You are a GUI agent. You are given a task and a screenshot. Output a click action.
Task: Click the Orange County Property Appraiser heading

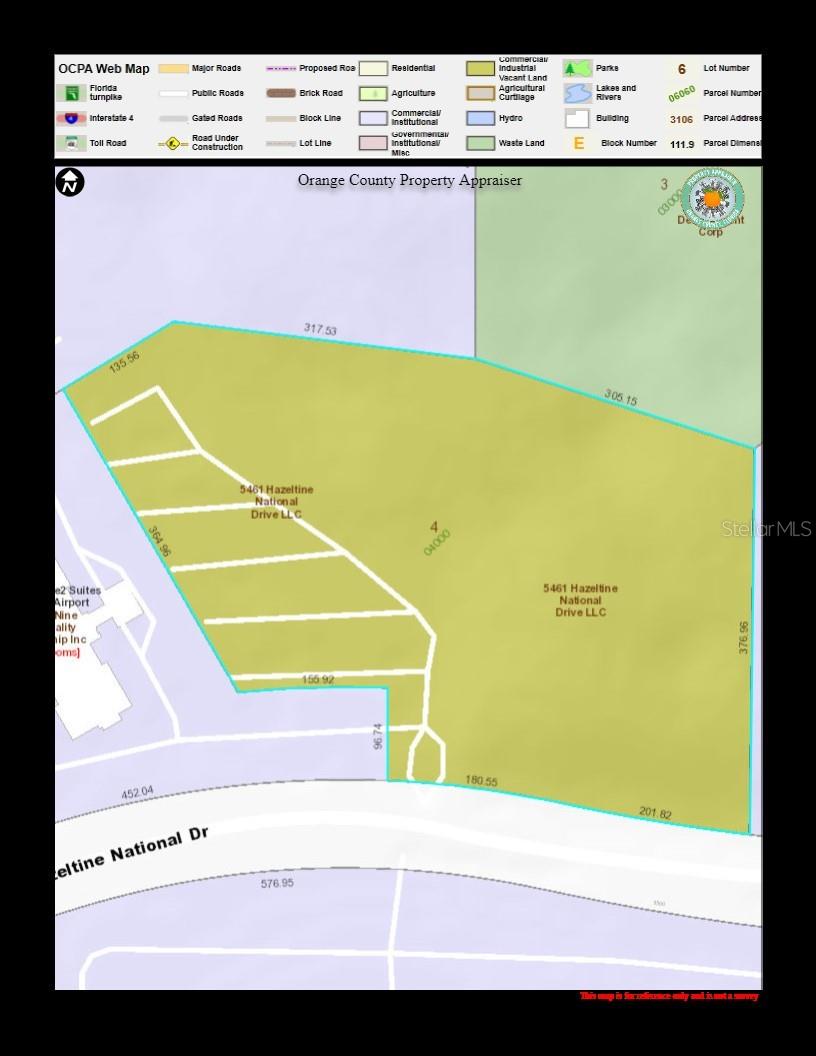[x=409, y=180]
